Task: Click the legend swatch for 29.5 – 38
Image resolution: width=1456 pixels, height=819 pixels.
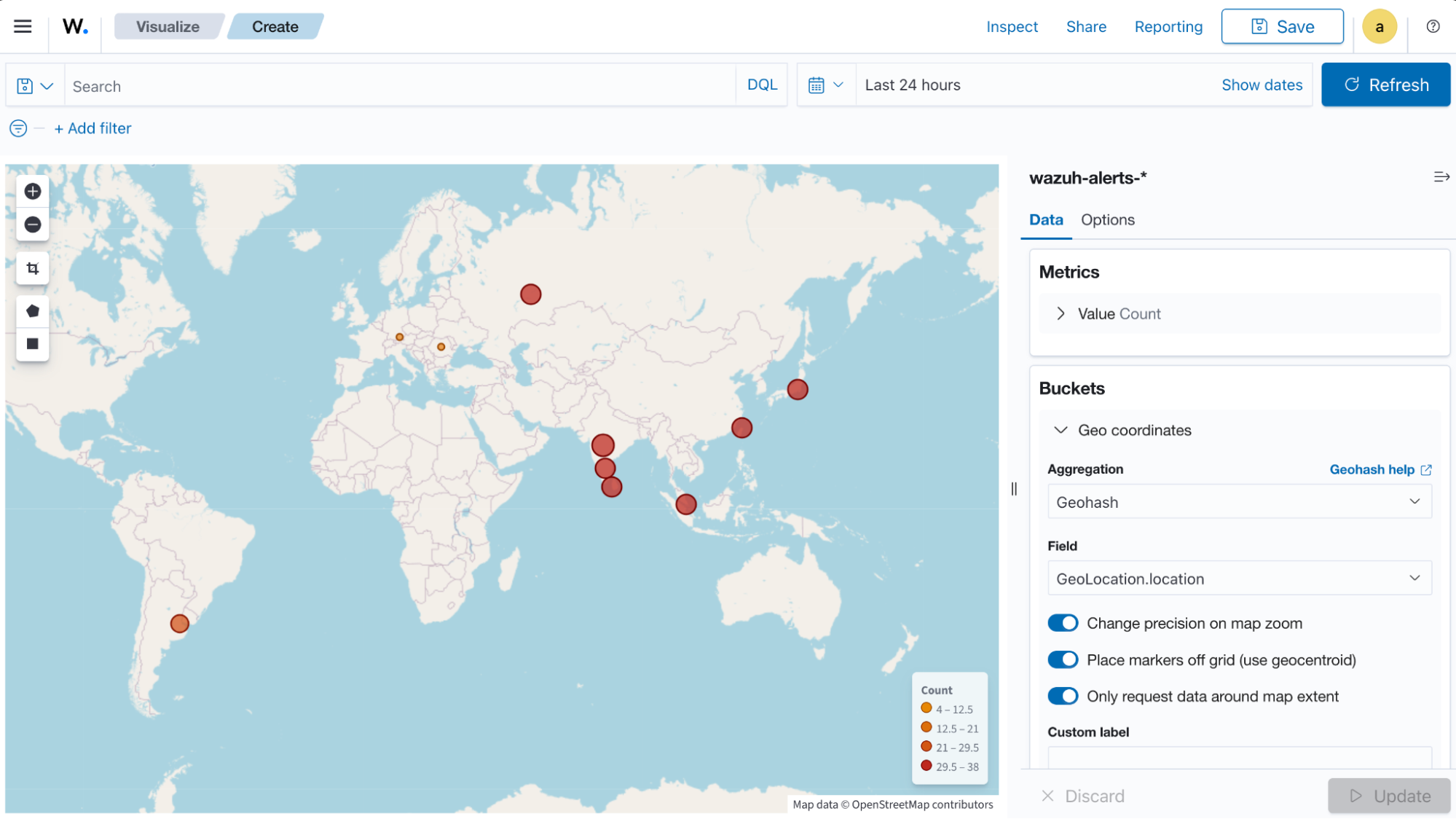Action: [x=926, y=766]
